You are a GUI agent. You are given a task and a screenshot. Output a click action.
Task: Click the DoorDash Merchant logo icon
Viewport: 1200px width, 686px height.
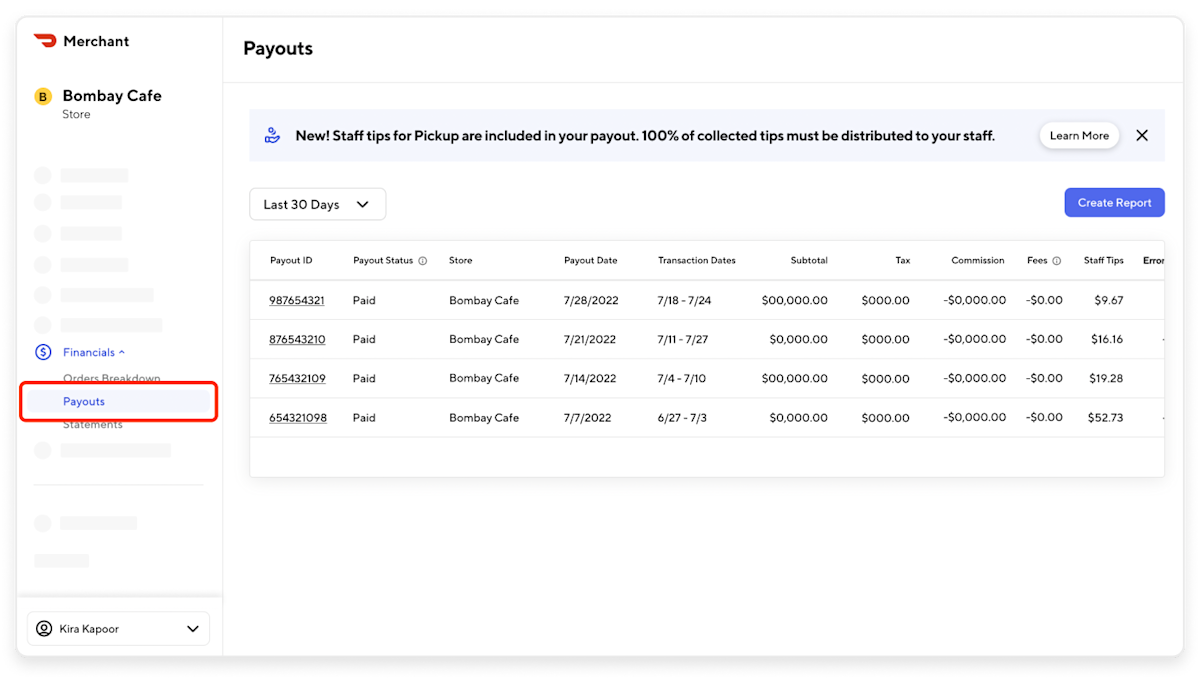click(x=45, y=41)
